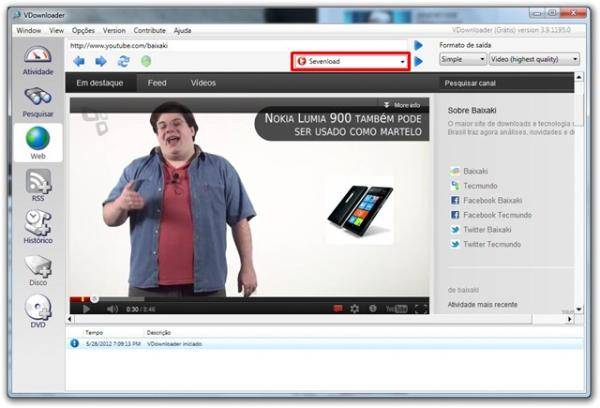Open the Simple format dropdown
600x408 pixels.
[x=463, y=59]
